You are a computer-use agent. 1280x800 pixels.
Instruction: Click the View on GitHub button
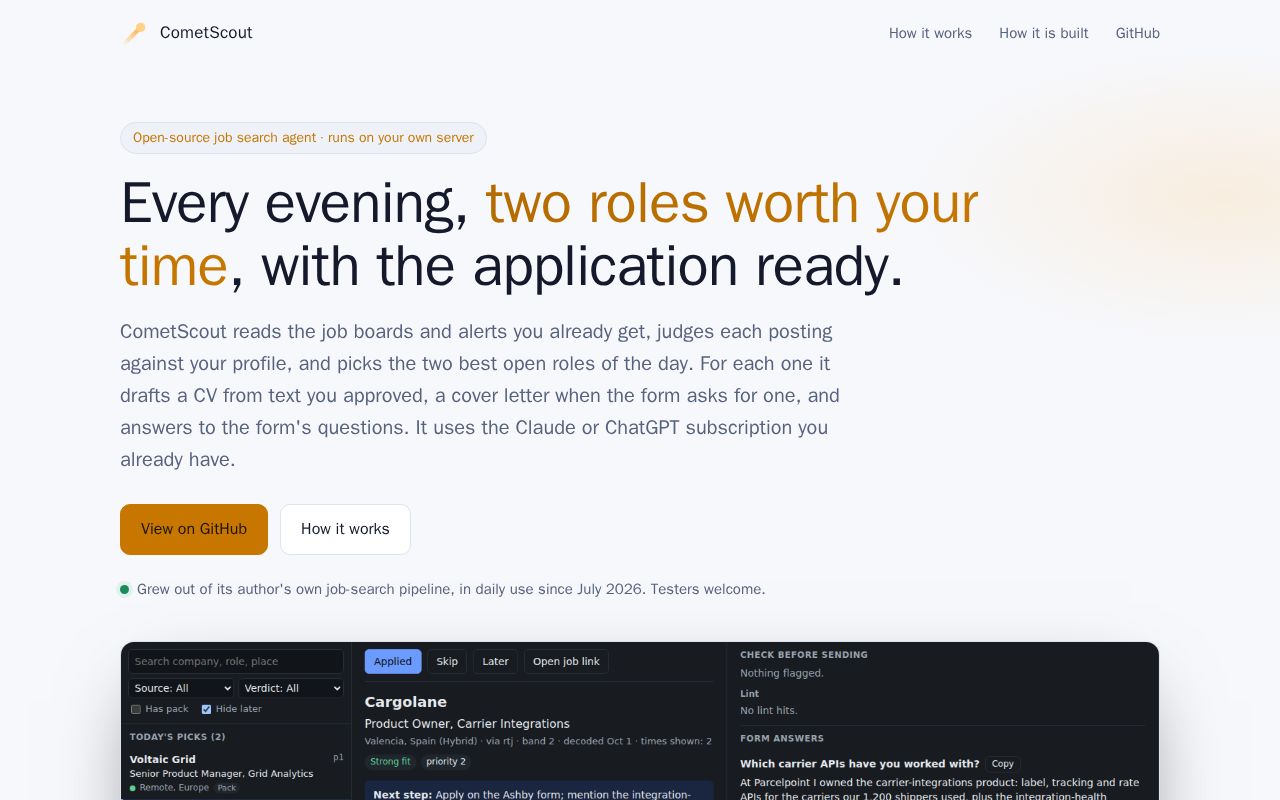(194, 529)
